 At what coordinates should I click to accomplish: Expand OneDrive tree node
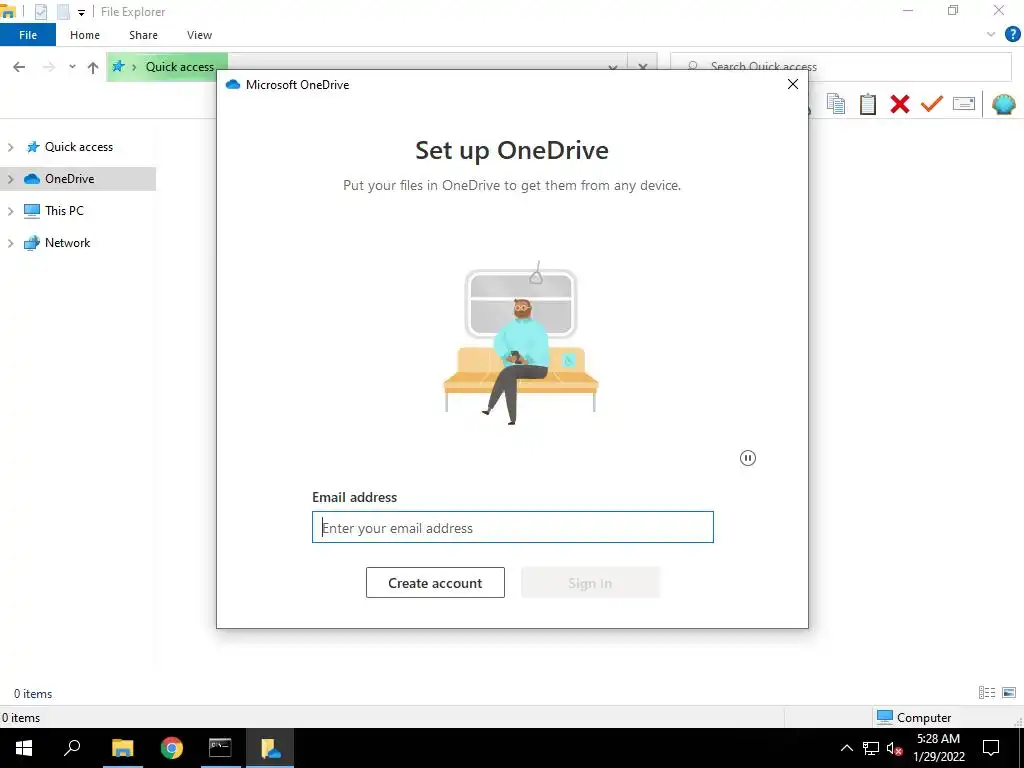tap(10, 179)
